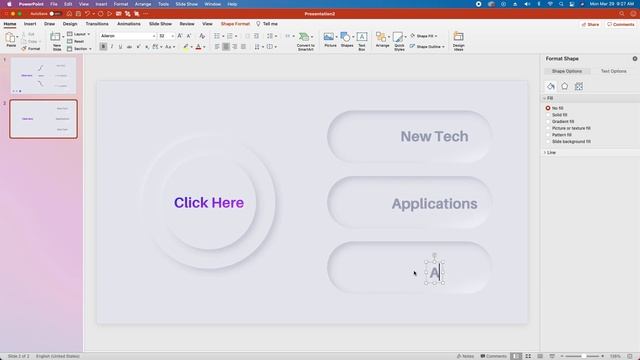Open Design Ideas pane
This screenshot has height=360, width=640.
pyautogui.click(x=458, y=41)
